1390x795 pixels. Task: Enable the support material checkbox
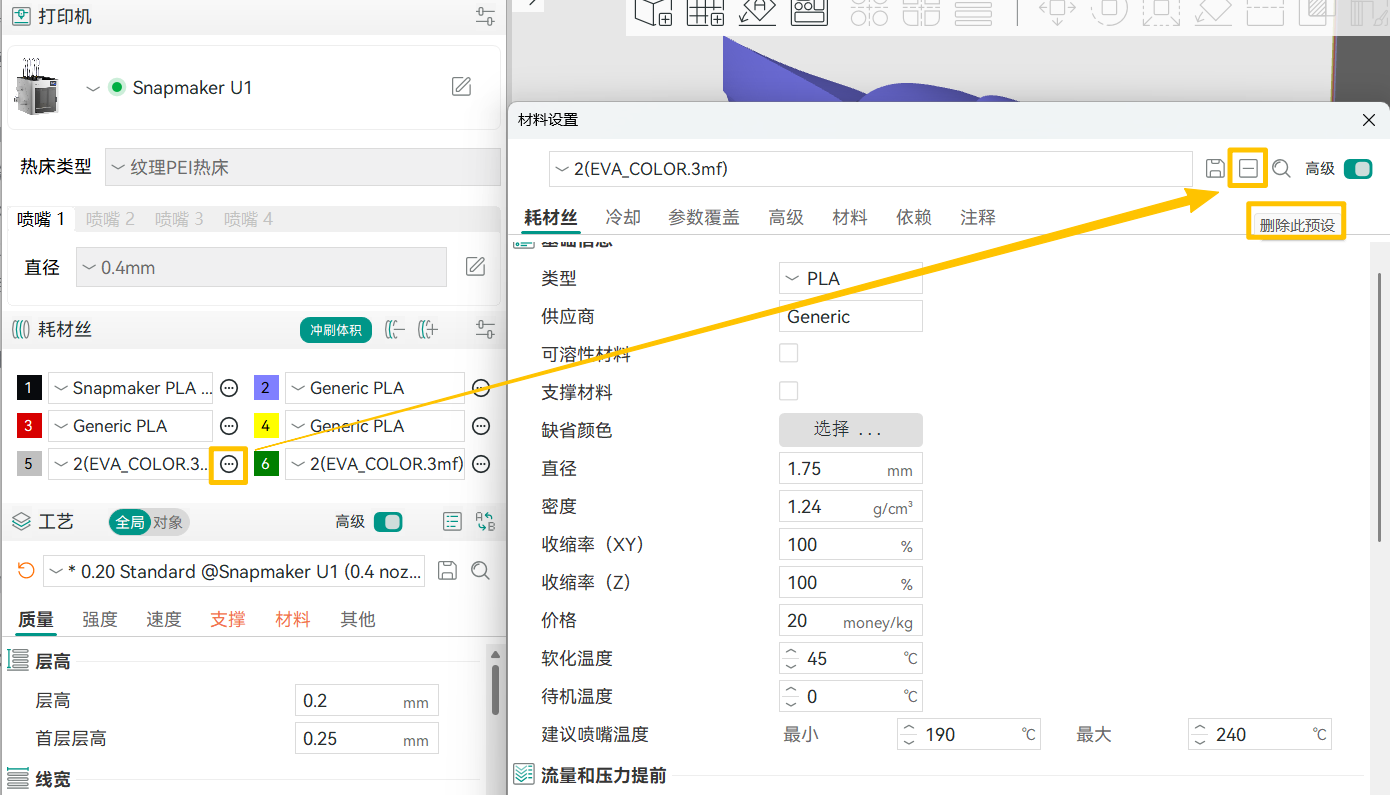[789, 391]
